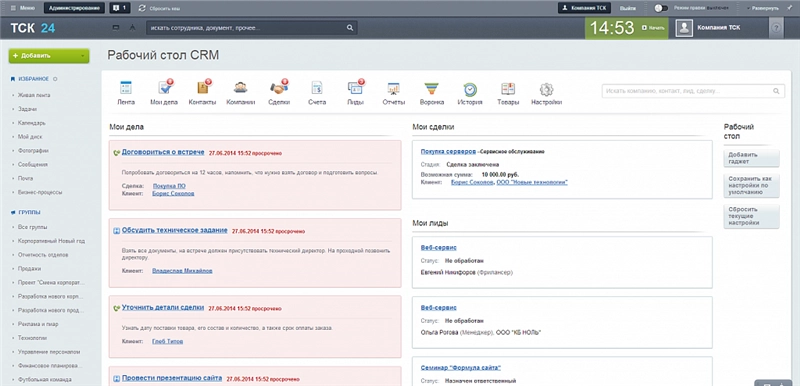The height and width of the screenshot is (386, 800).
Task: Click the Сбросить кеш refresh icon
Action: 142,8
